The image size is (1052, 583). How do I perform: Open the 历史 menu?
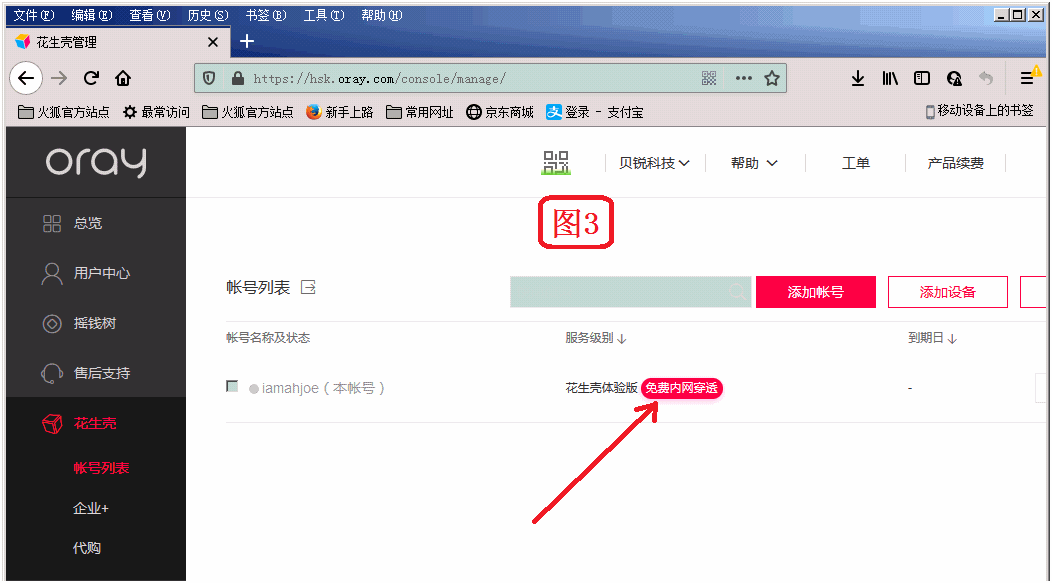(208, 15)
